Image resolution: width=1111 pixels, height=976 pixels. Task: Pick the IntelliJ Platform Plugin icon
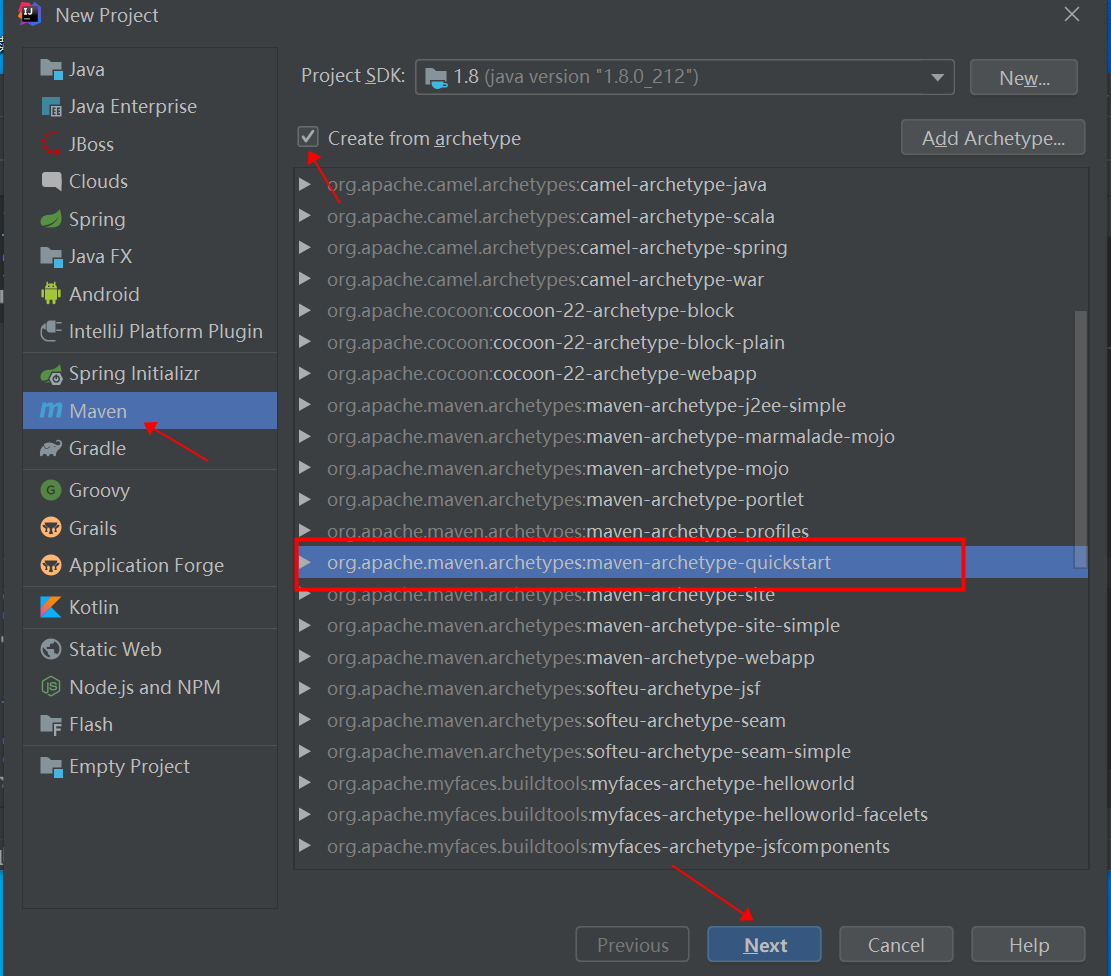point(51,331)
